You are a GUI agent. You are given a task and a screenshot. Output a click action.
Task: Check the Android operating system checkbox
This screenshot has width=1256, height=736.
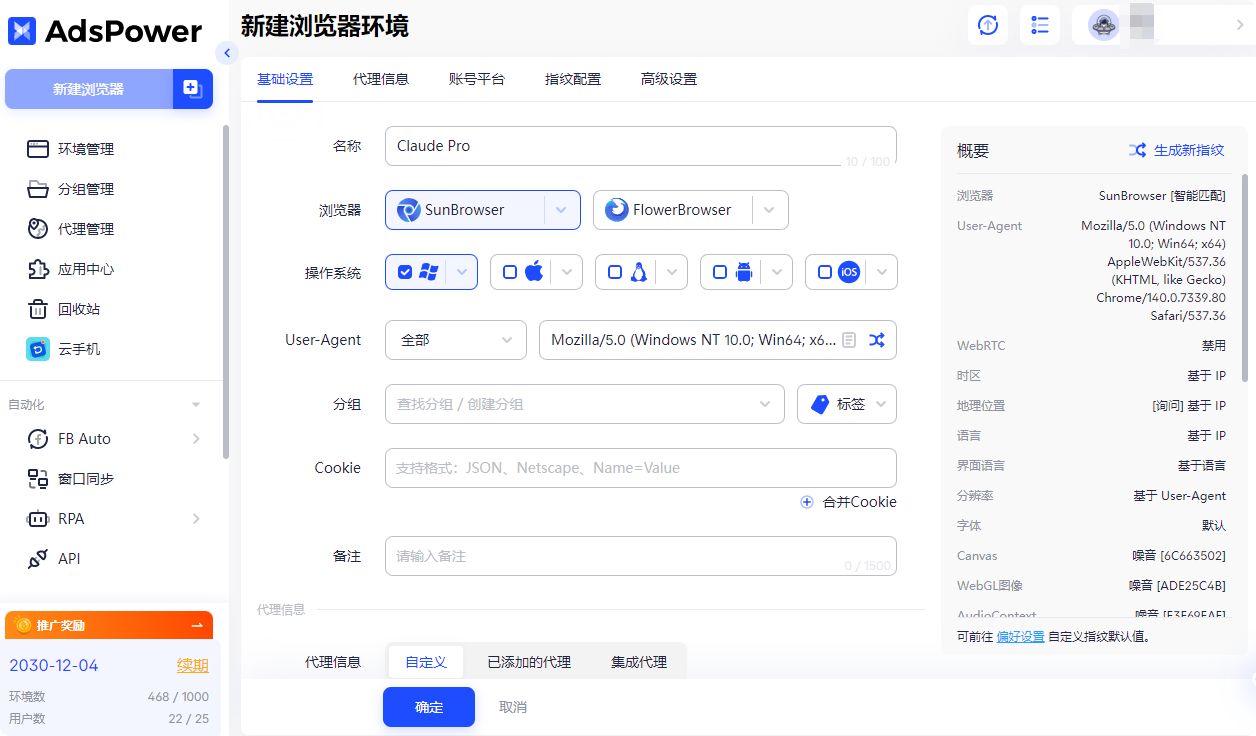(720, 272)
